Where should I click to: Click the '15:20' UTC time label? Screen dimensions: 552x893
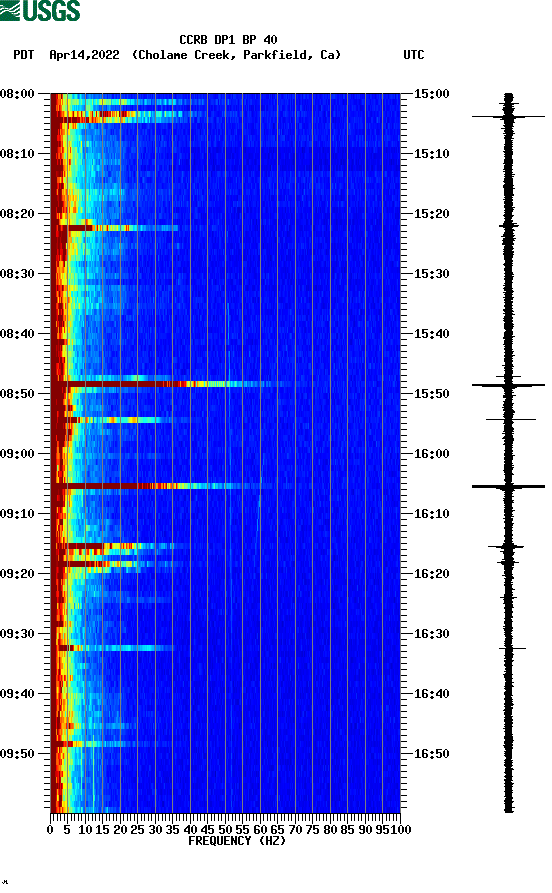[431, 214]
